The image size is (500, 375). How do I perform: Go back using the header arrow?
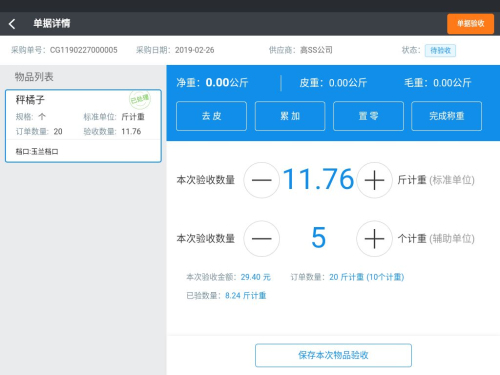click(12, 24)
